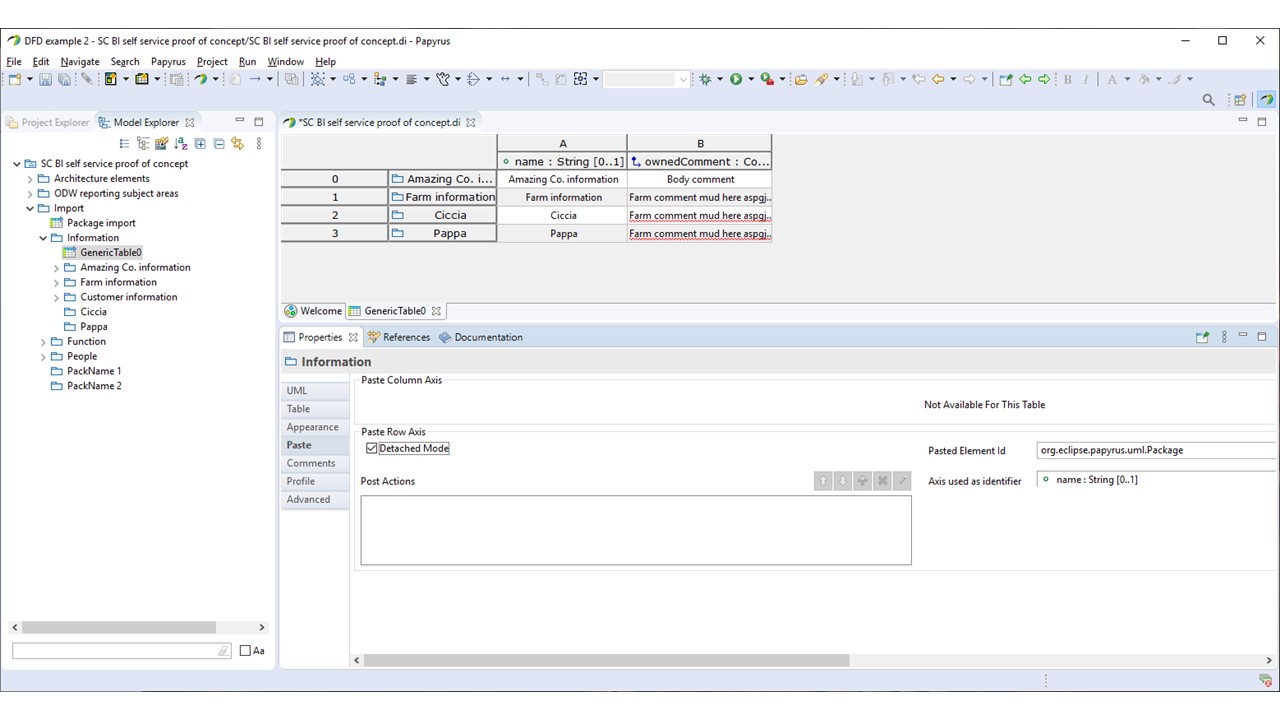Click the Sort alphabetically icon in Model Explorer

point(181,144)
